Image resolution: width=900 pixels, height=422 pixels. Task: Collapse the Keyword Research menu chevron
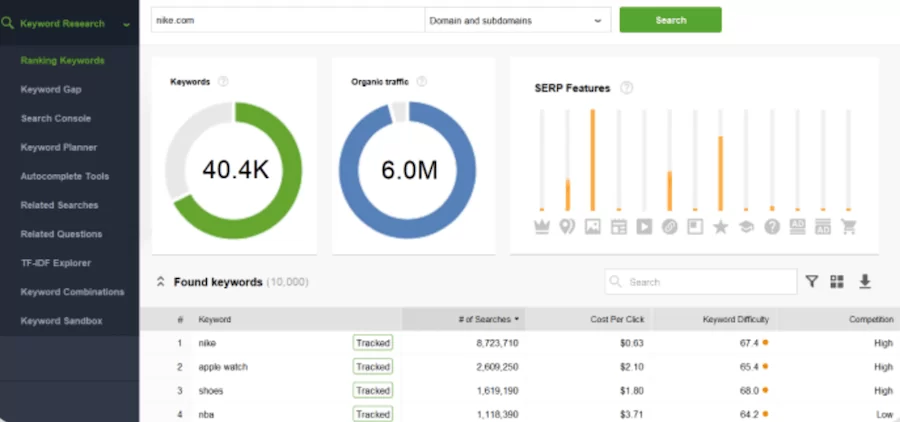pos(126,24)
